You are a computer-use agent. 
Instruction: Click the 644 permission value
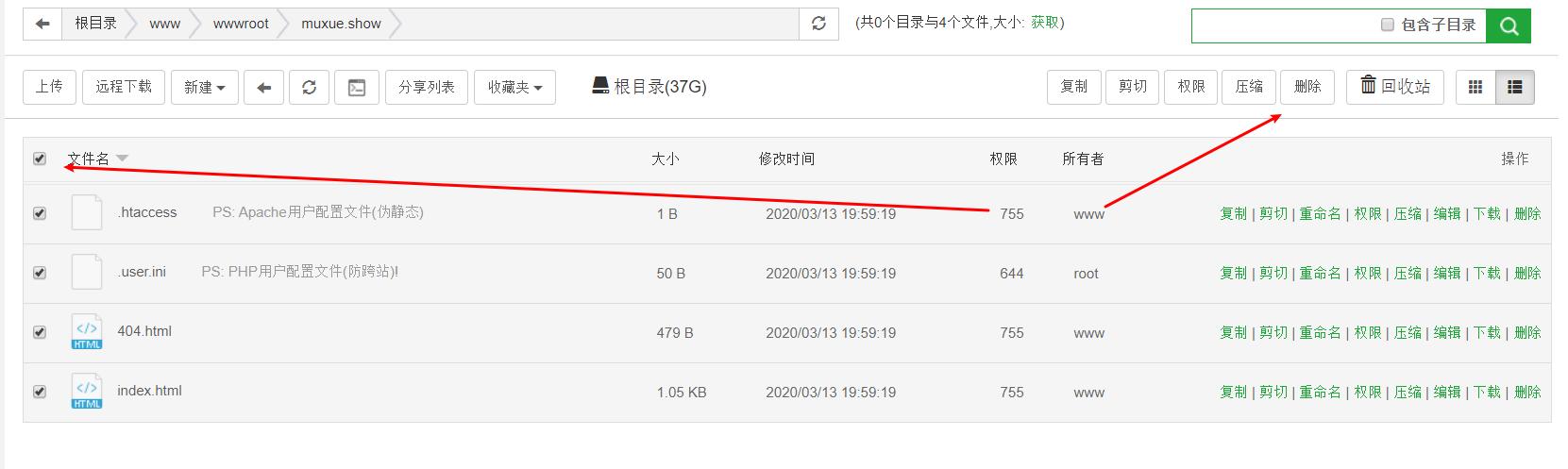point(1012,273)
